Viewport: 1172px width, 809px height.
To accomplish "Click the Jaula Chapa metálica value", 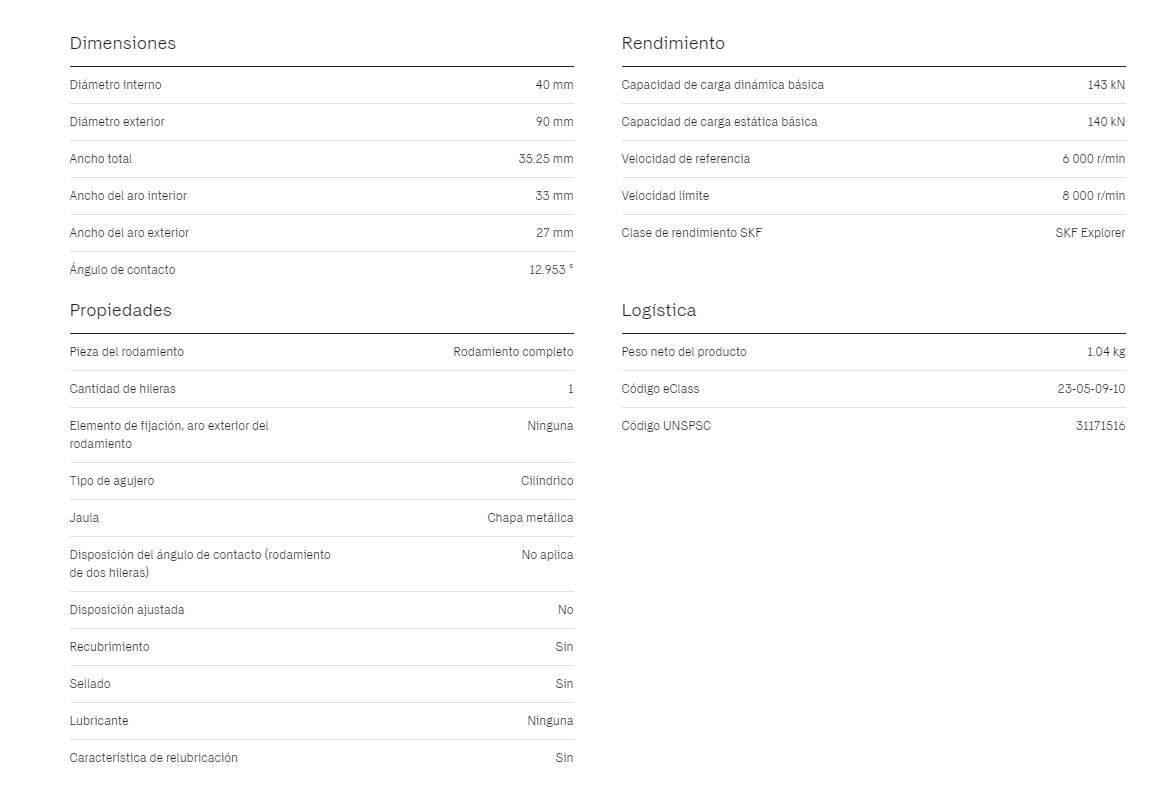I will pyautogui.click(x=530, y=517).
